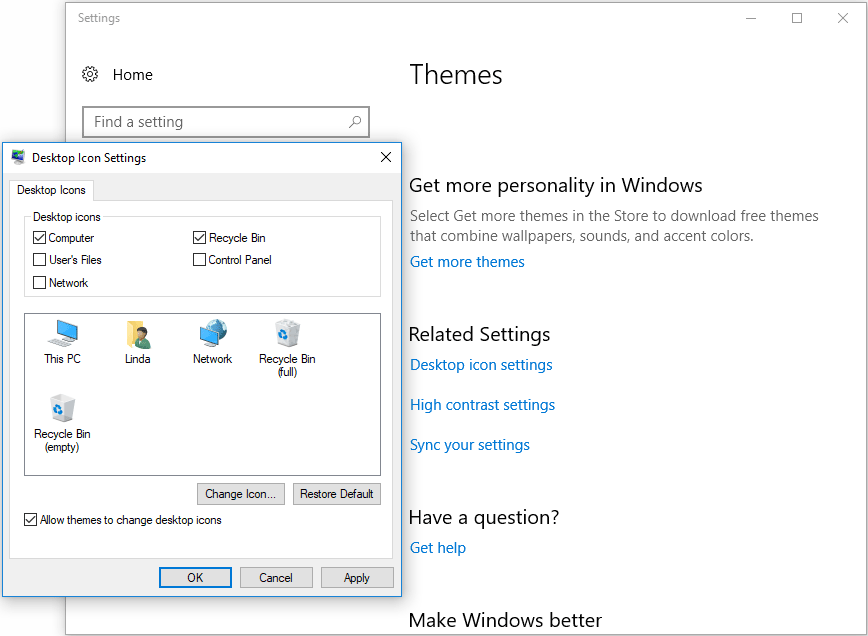
Task: Click the Find a setting search box
Action: coord(226,122)
